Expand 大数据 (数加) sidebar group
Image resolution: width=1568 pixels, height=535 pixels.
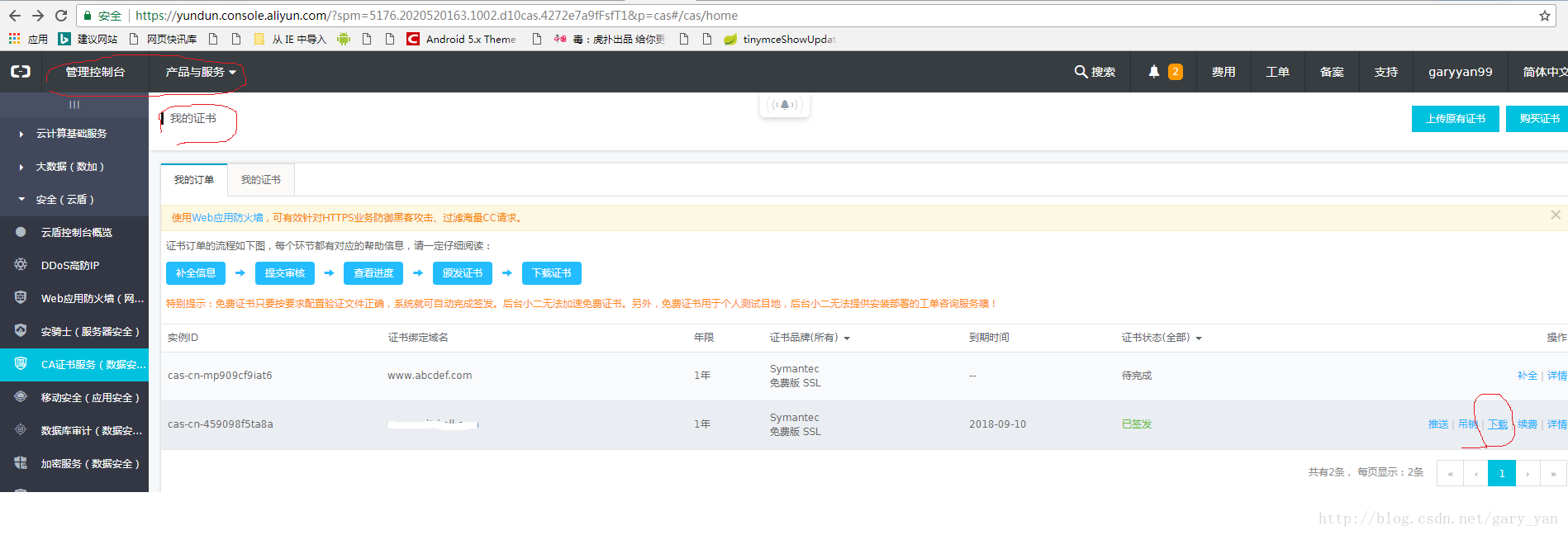(74, 167)
